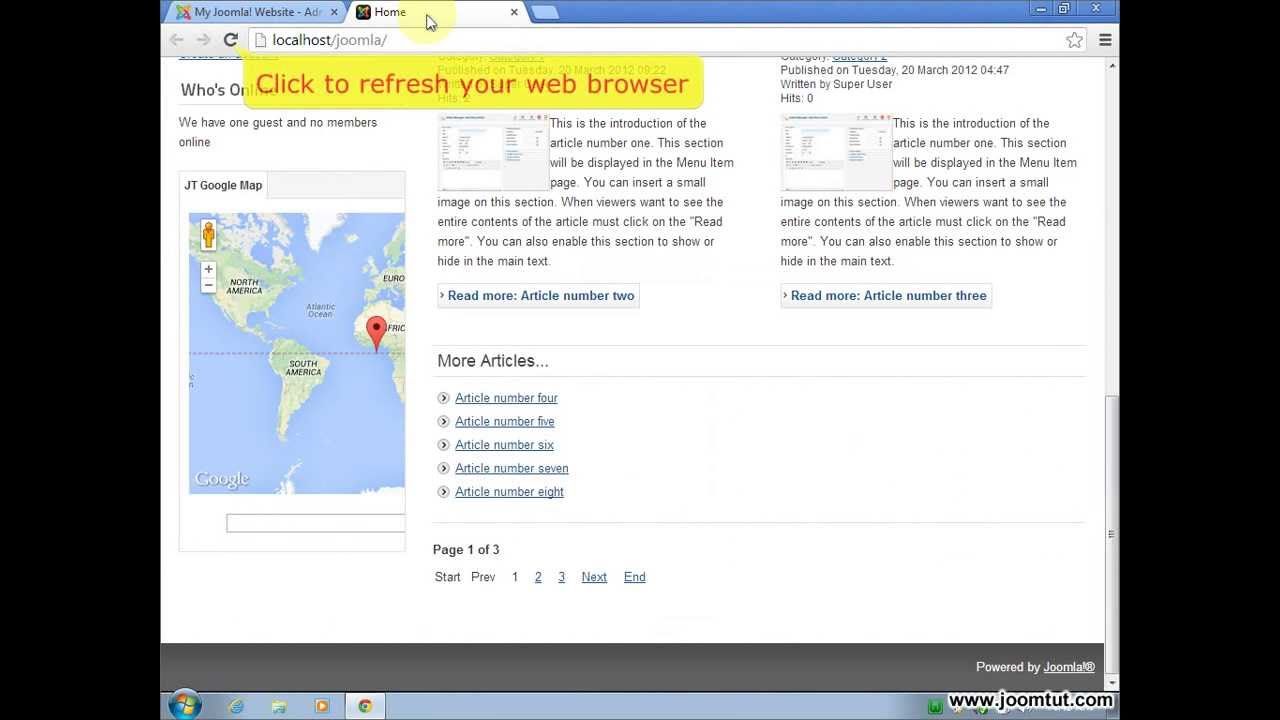
Task: Open a new browser tab
Action: (x=545, y=12)
